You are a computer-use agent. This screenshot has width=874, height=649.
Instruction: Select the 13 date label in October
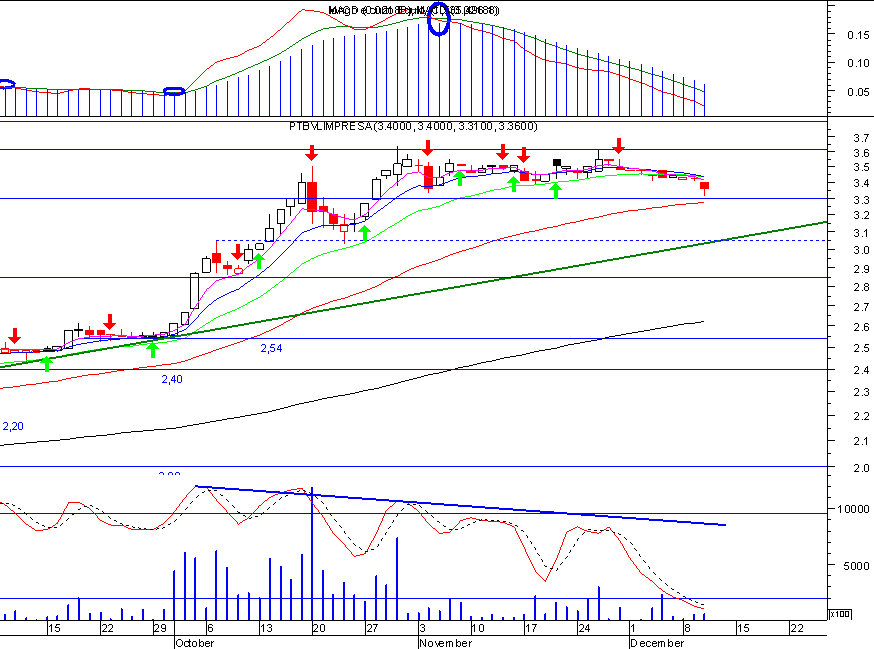tap(266, 628)
